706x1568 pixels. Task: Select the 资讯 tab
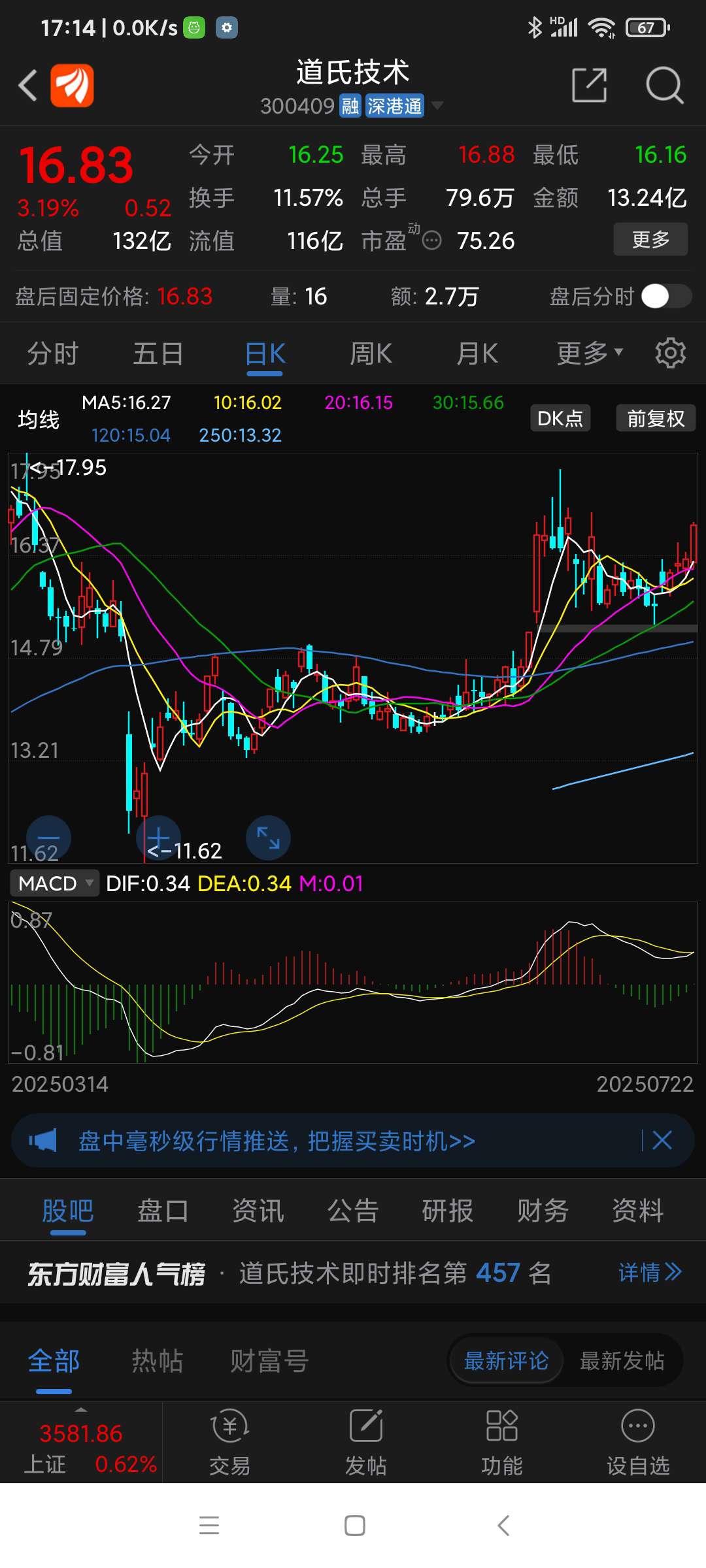click(258, 1211)
